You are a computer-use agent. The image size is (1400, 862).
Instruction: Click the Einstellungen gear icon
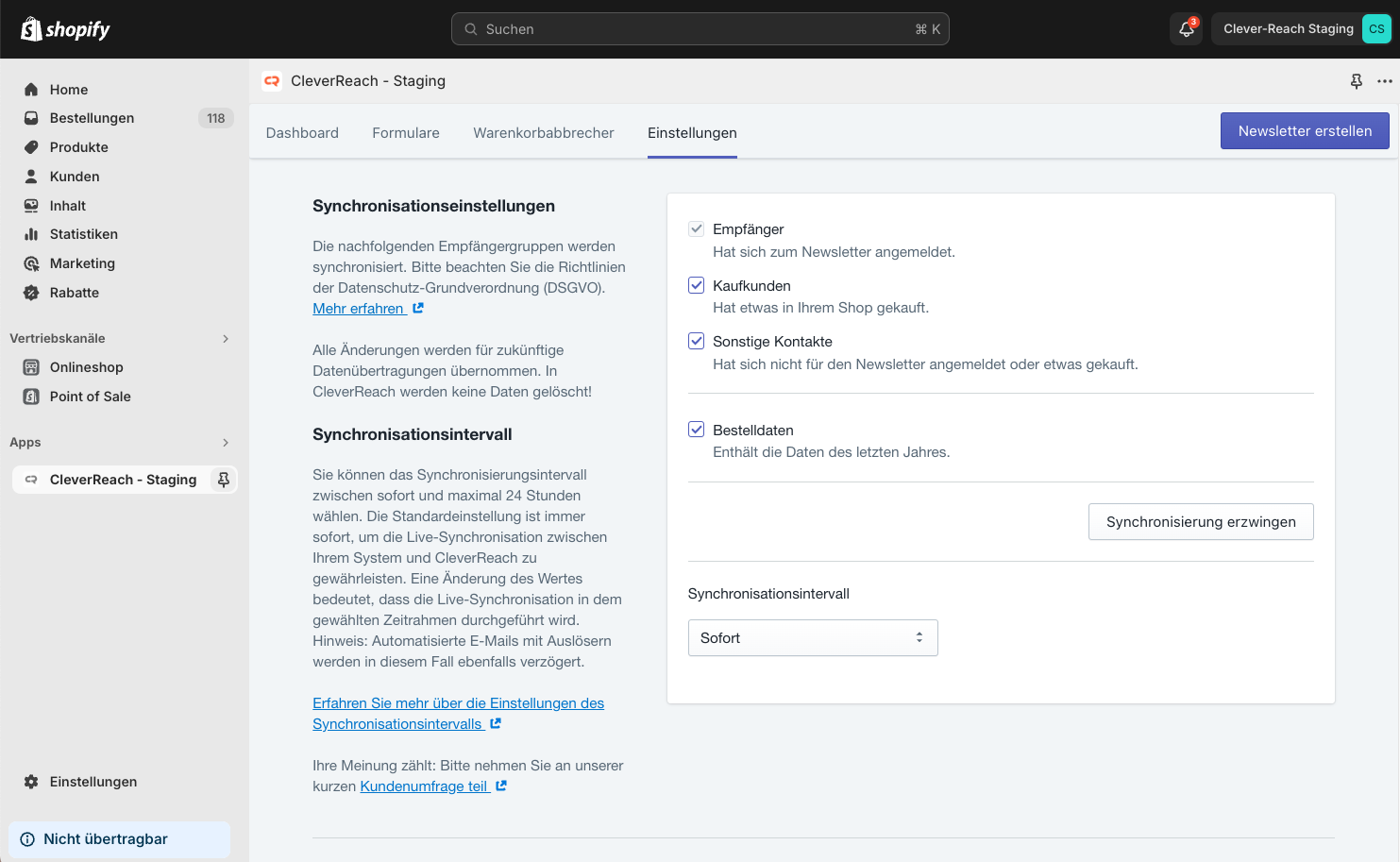(31, 782)
